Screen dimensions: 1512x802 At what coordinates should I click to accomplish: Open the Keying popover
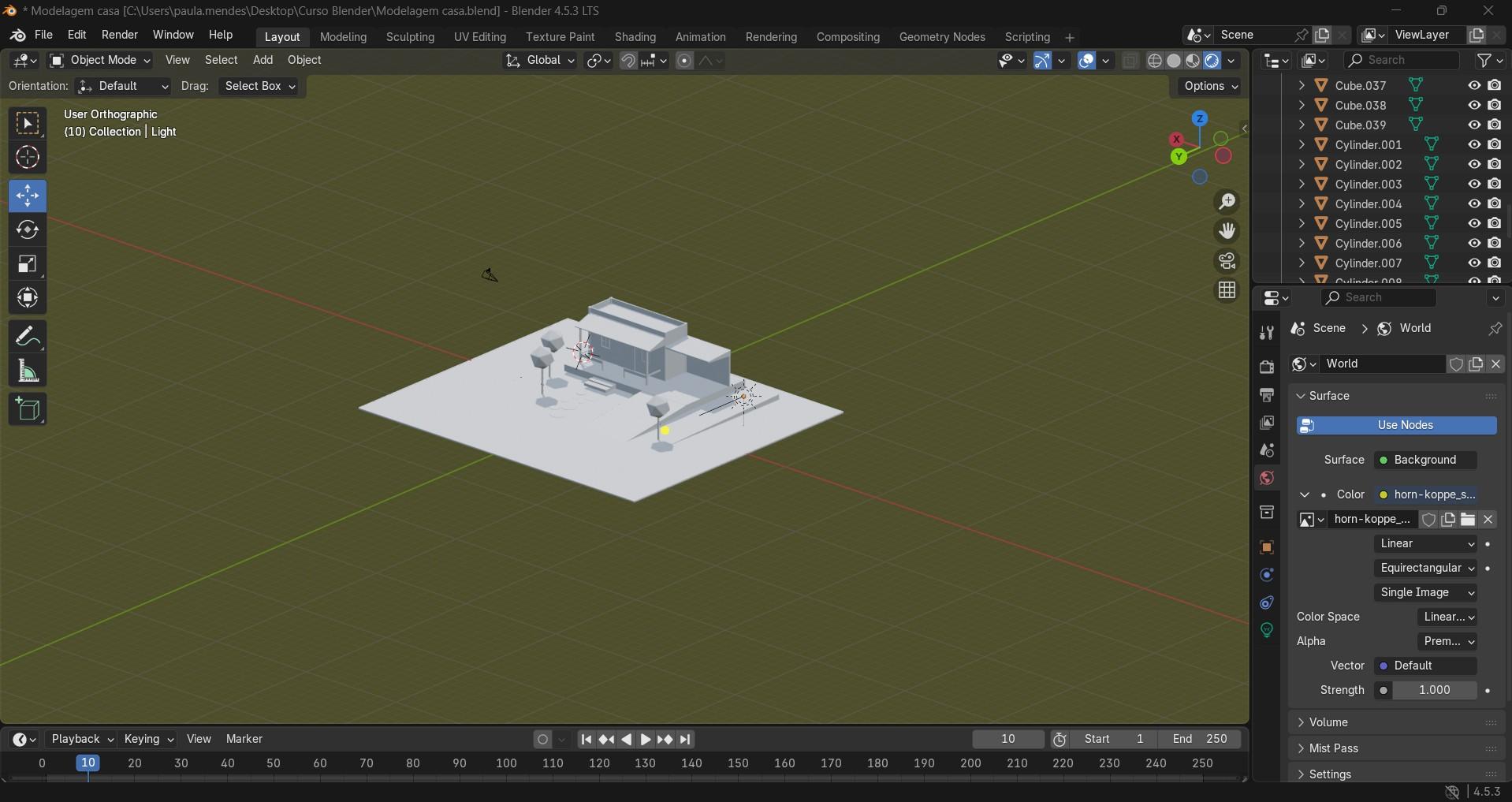(x=148, y=739)
